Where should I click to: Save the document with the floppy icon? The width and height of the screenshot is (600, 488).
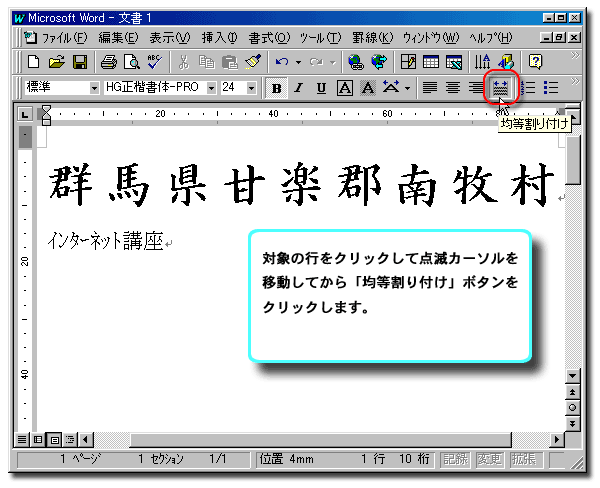(80, 62)
